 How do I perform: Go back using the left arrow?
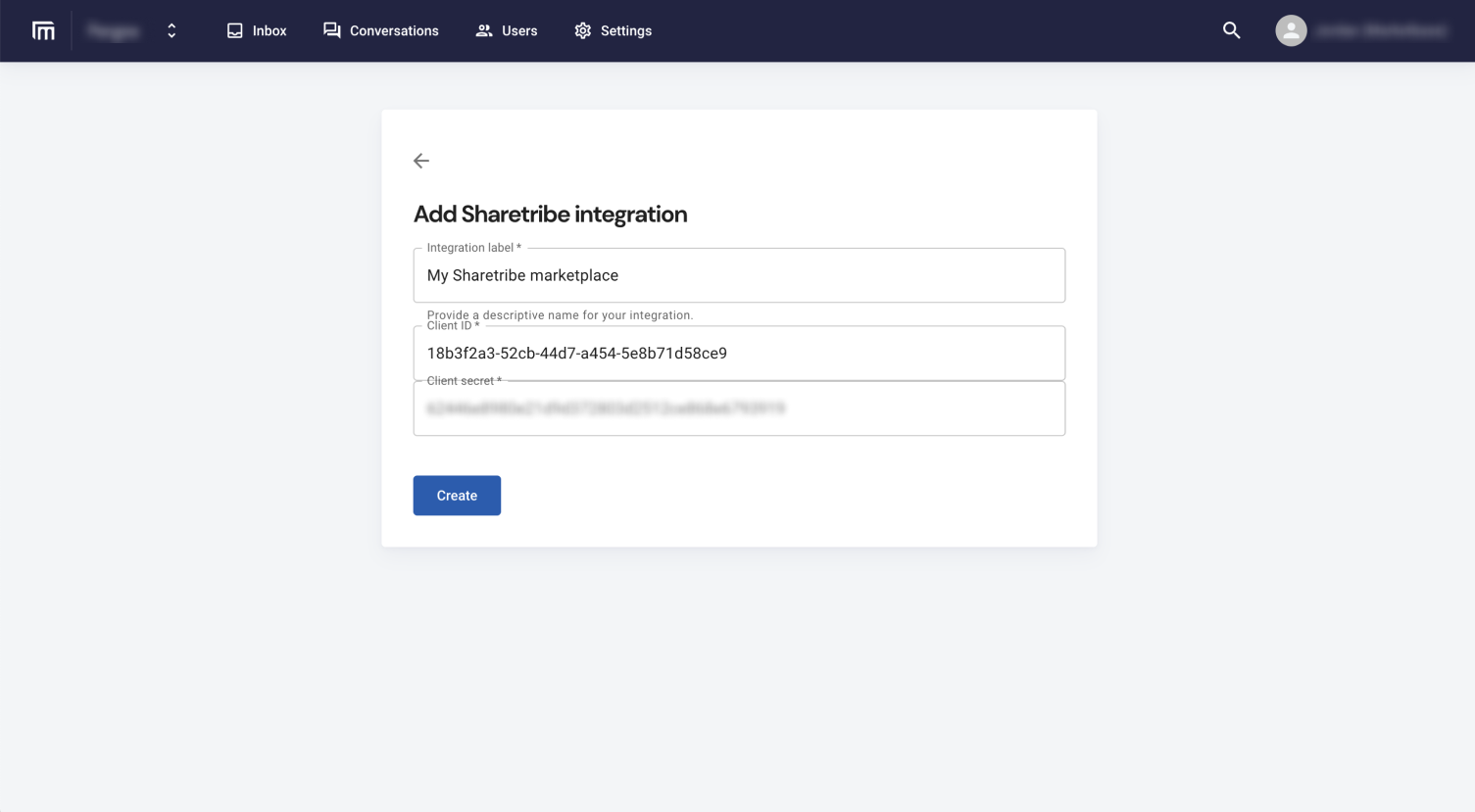pyautogui.click(x=421, y=161)
